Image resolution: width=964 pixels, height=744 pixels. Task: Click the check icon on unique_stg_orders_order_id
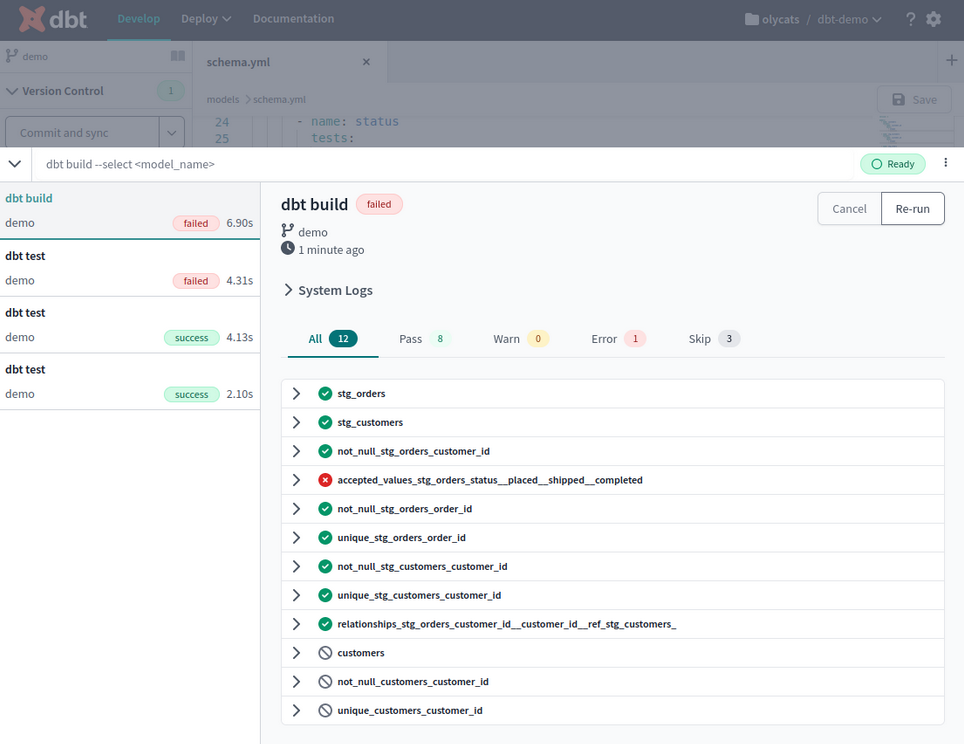pyautogui.click(x=325, y=538)
